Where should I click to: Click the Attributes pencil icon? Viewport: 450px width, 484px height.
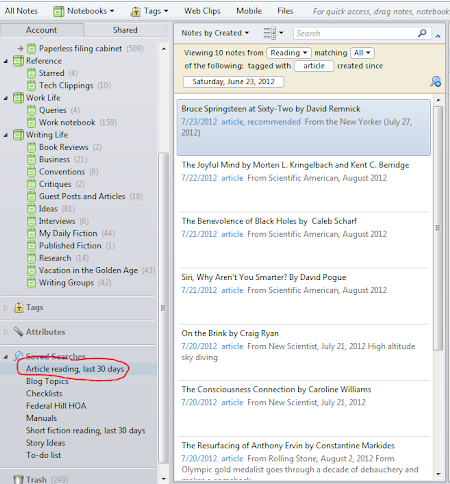click(x=19, y=332)
